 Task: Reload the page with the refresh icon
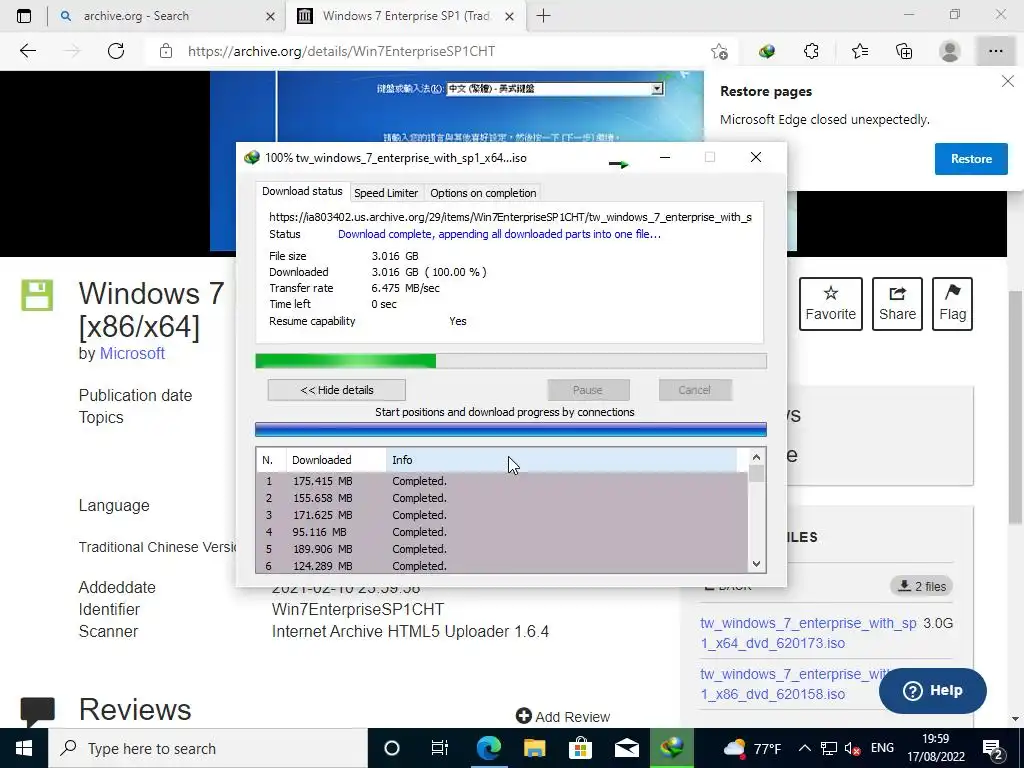pos(116,51)
